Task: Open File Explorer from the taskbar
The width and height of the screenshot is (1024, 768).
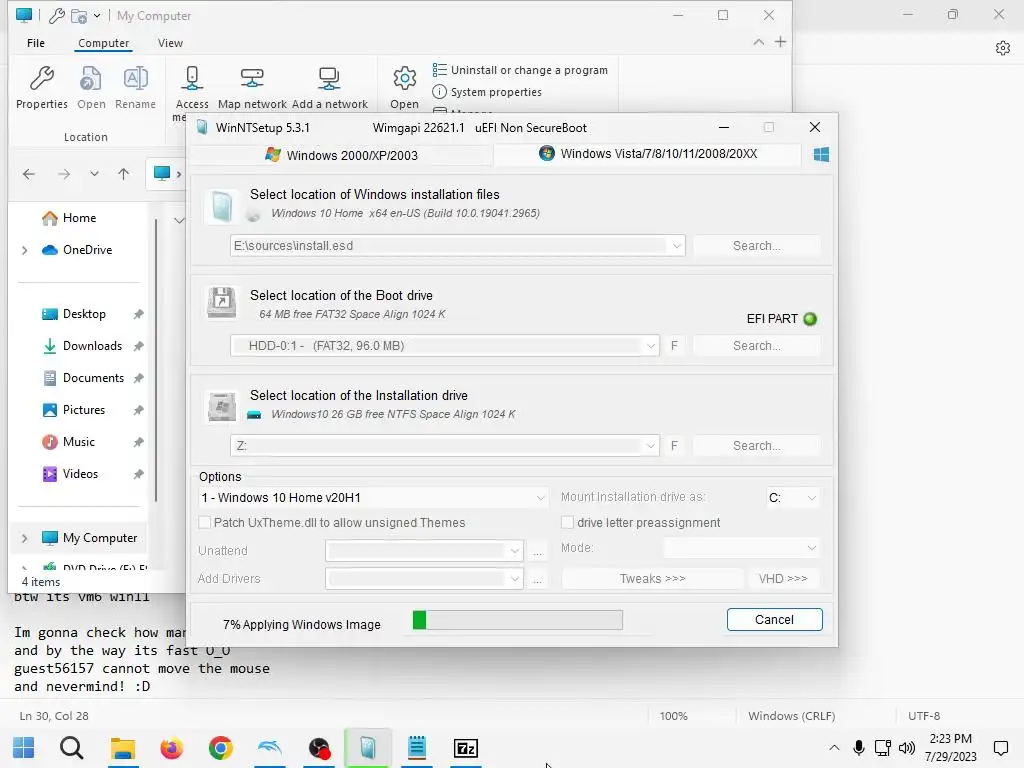Action: tap(122, 748)
